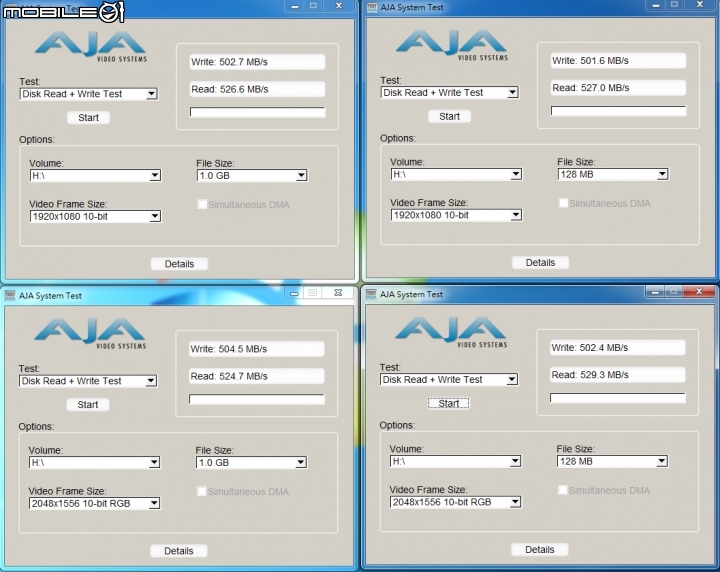Viewport: 720px width, 572px height.
Task: Open the 1.0 GB File Size dropdown in the Write 502.7 window
Action: (x=252, y=175)
